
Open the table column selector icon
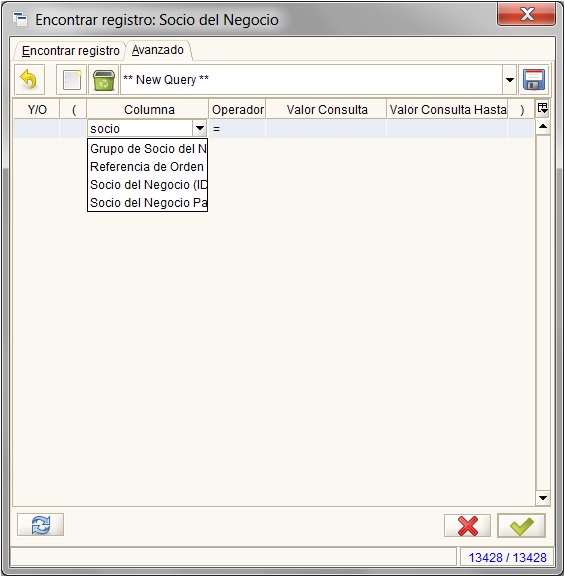pyautogui.click(x=543, y=109)
